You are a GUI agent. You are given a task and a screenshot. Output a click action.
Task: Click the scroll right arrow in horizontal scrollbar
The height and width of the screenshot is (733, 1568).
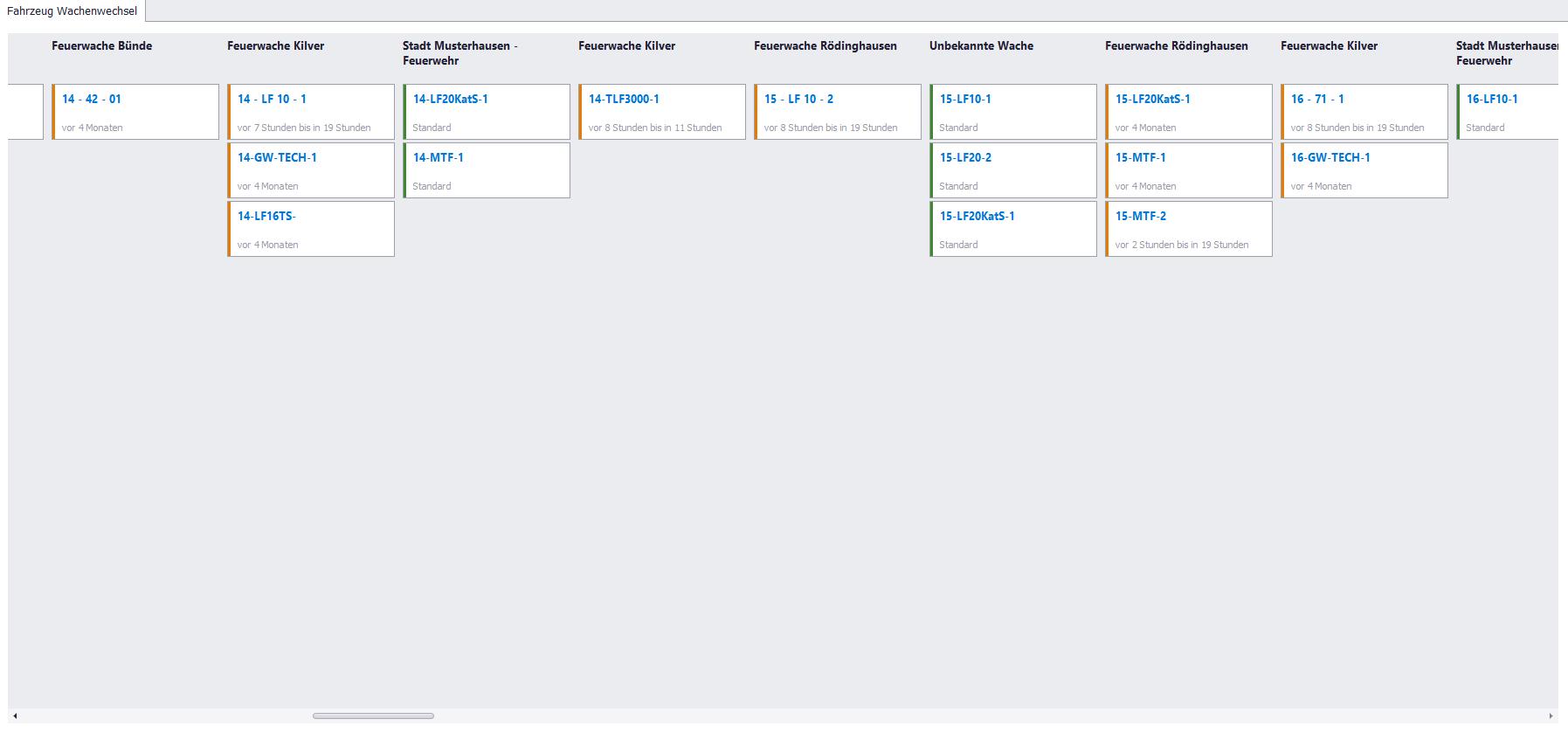click(1551, 716)
